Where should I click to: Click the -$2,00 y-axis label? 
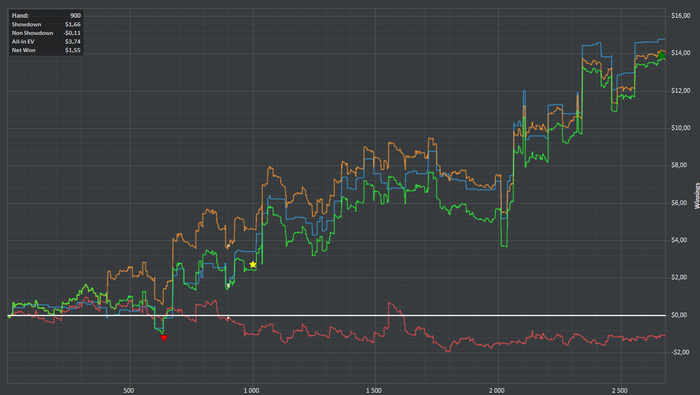680,352
